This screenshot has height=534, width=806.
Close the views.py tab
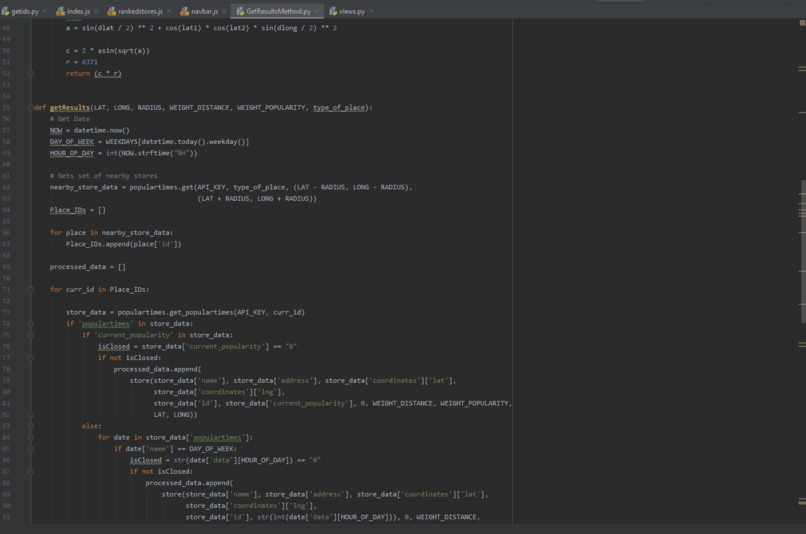tap(371, 11)
